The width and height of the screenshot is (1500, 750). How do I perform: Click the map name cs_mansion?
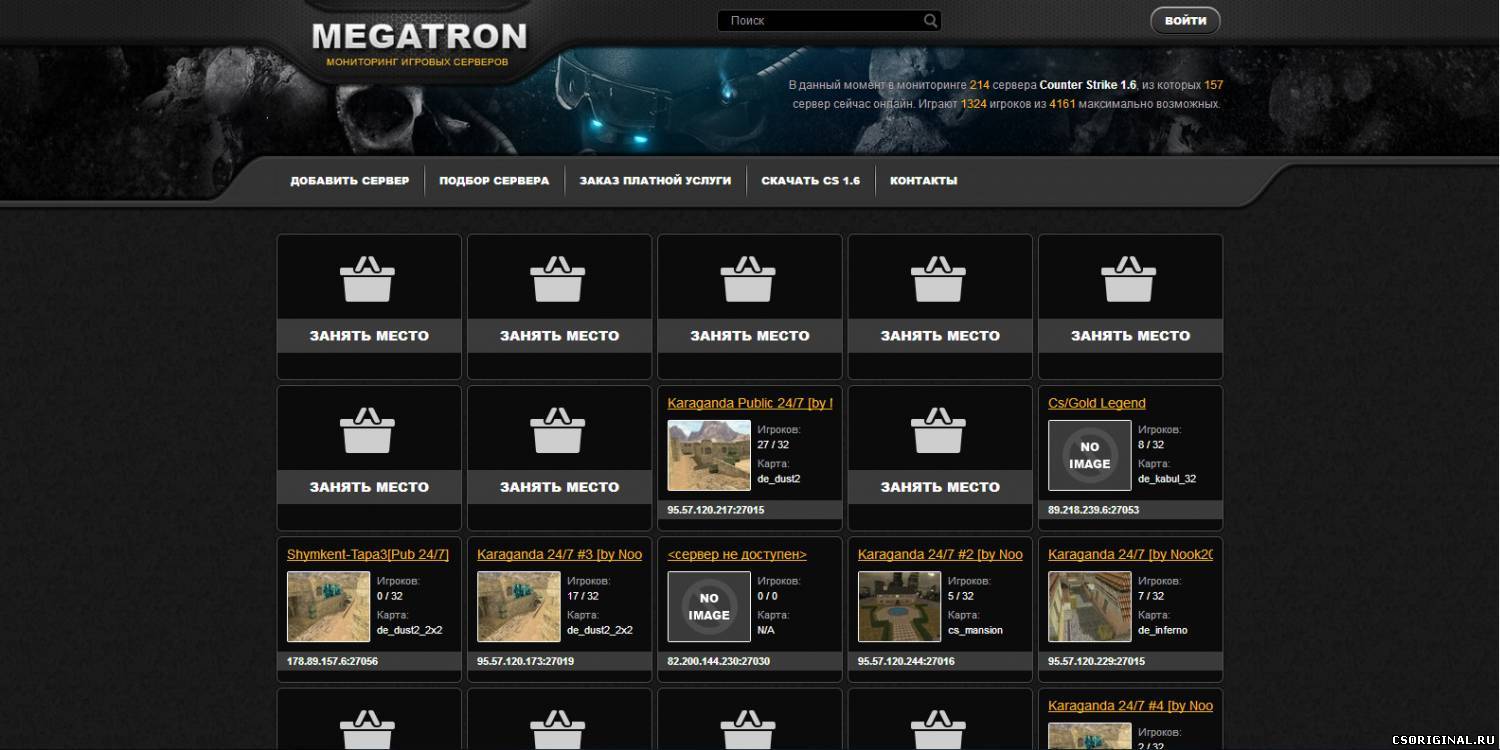975,630
